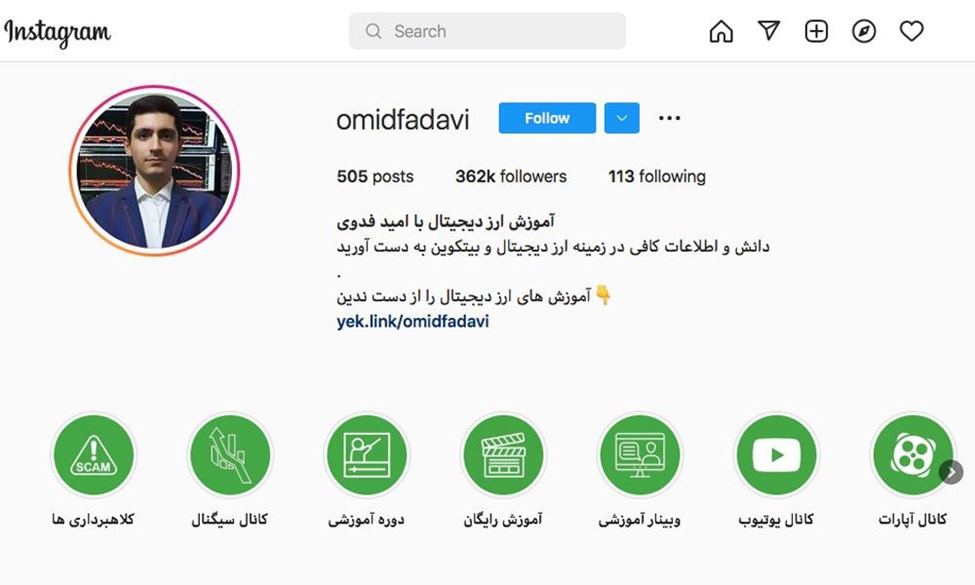Open direct messages paper plane icon

pyautogui.click(x=769, y=30)
